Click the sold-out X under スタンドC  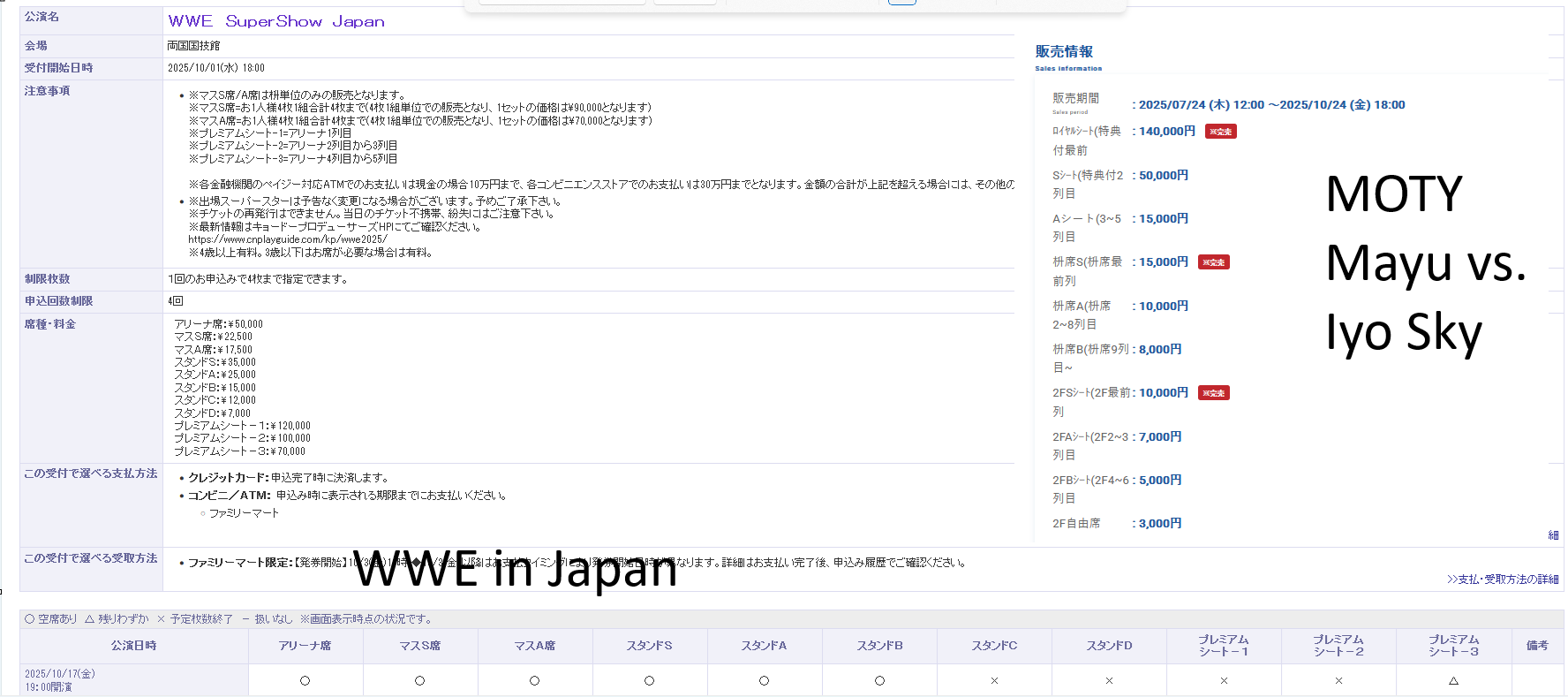click(994, 680)
